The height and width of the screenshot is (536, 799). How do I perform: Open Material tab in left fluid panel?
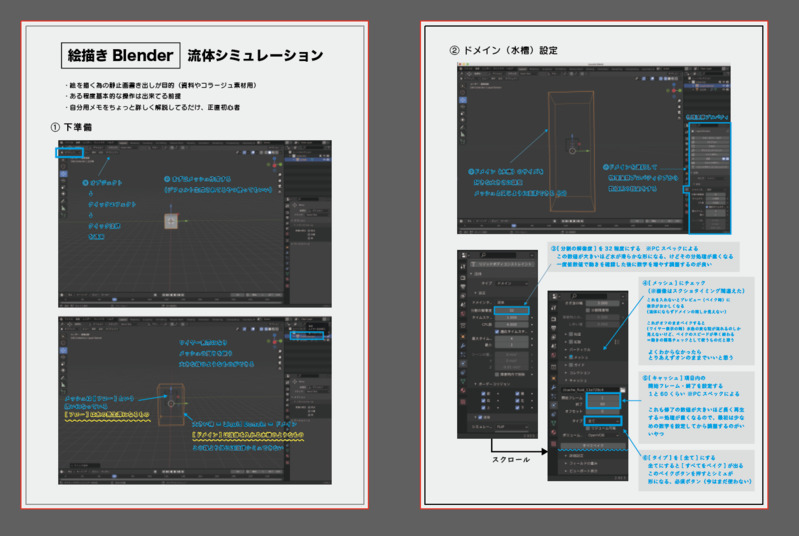point(463,390)
